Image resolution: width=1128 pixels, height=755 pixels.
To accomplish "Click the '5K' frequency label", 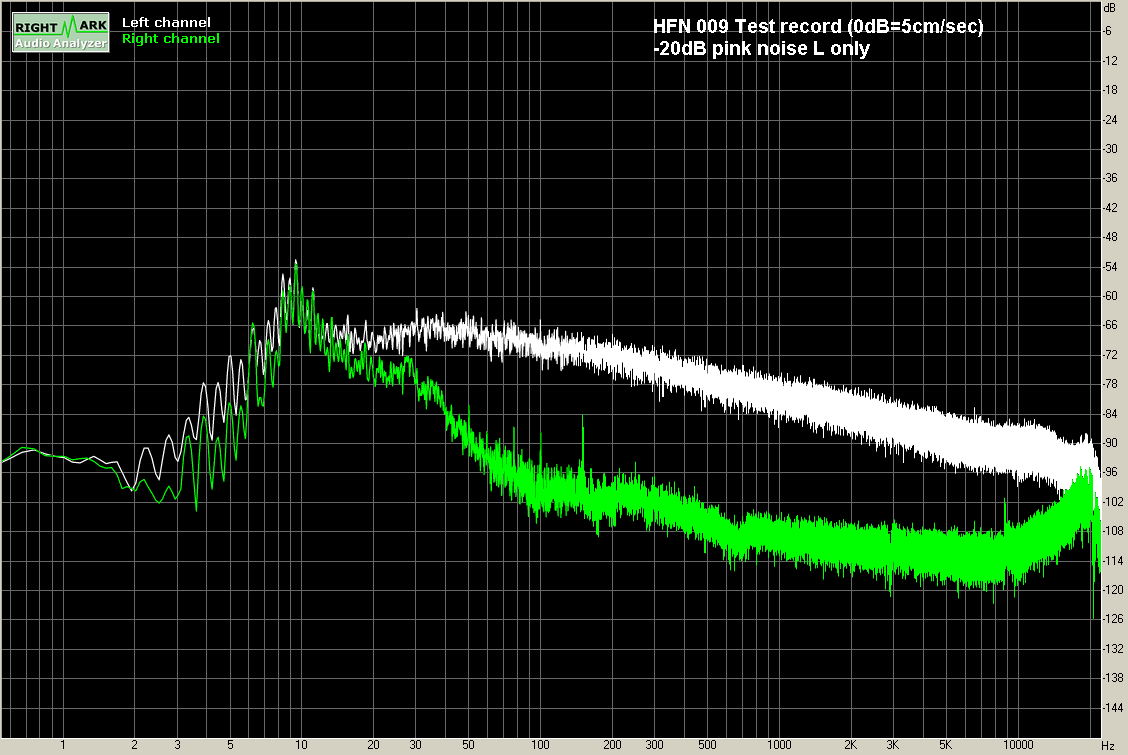I will (945, 745).
